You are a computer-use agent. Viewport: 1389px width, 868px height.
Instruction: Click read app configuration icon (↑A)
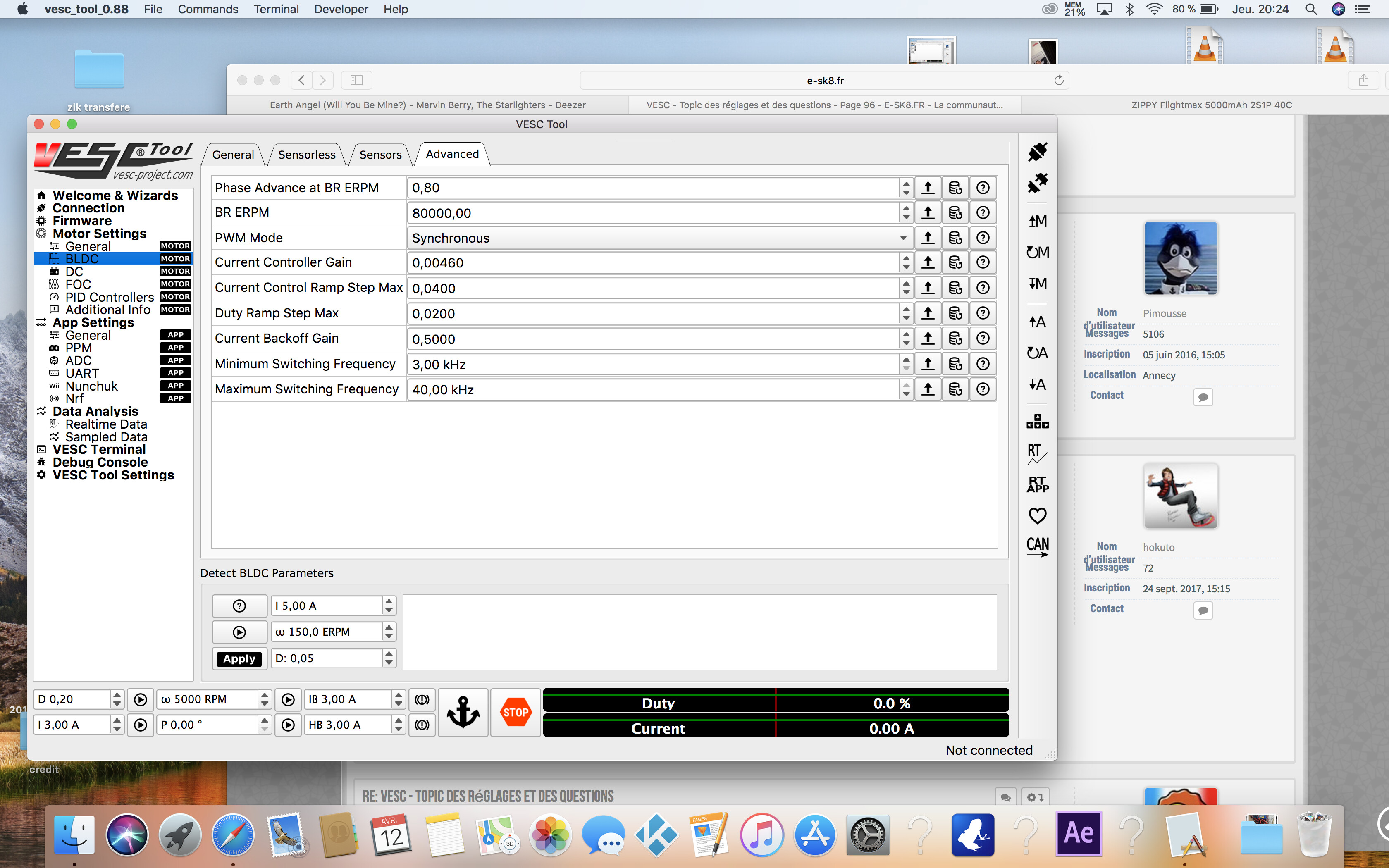tap(1037, 322)
